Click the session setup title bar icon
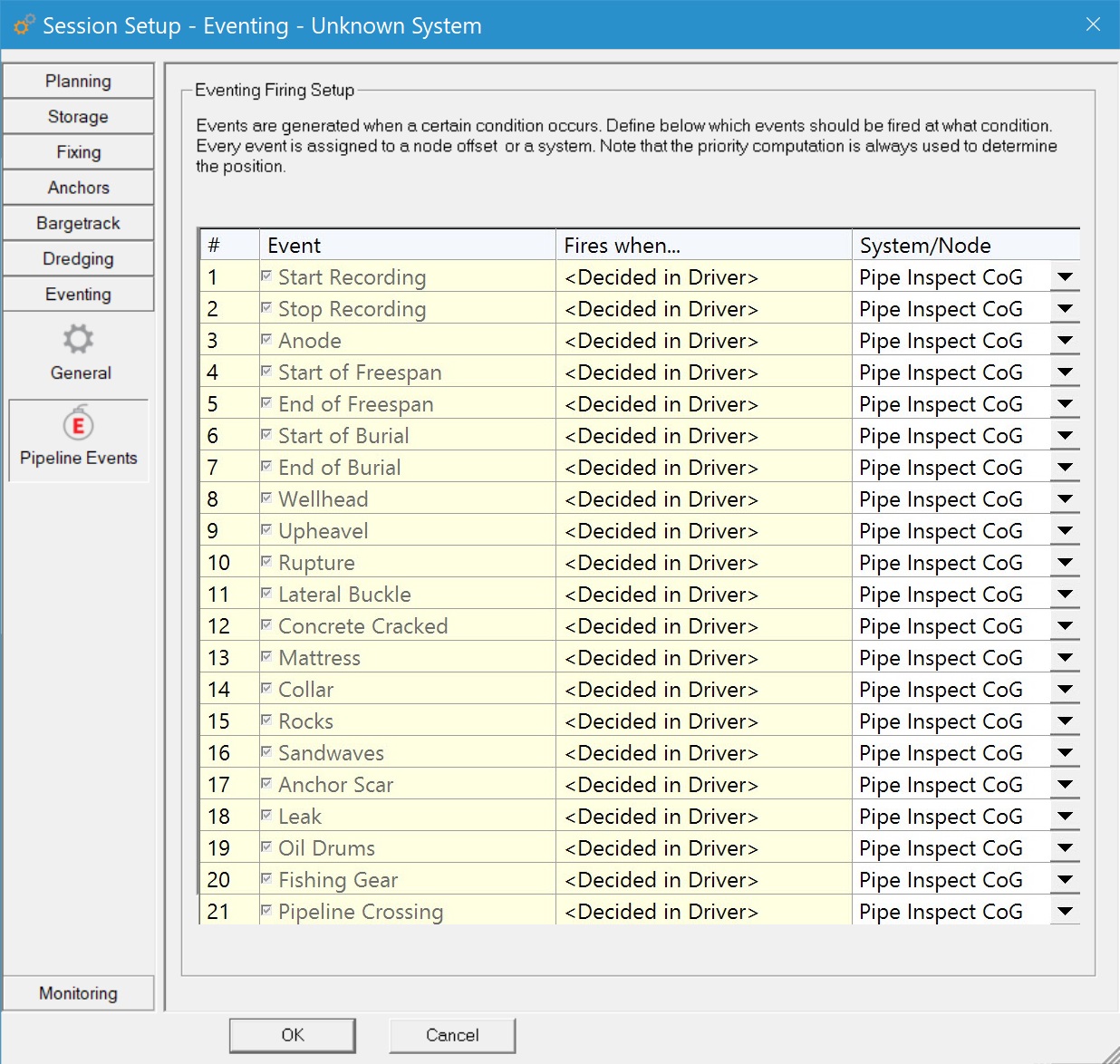 tap(24, 25)
